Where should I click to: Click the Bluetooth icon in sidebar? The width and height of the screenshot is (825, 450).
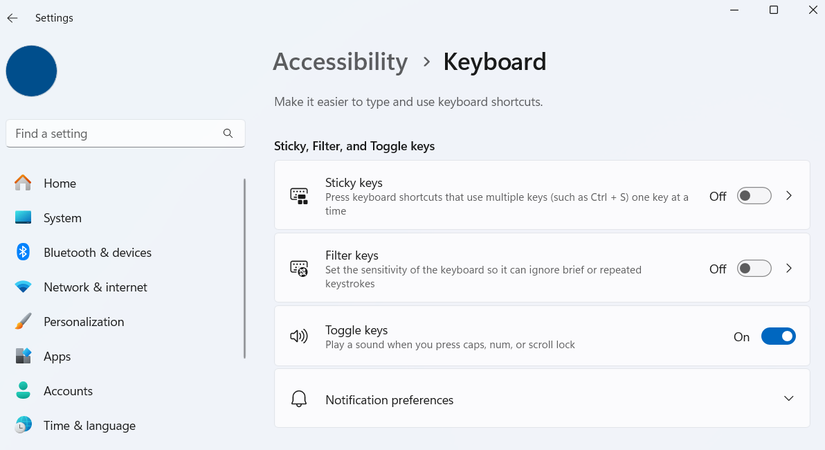(x=23, y=252)
